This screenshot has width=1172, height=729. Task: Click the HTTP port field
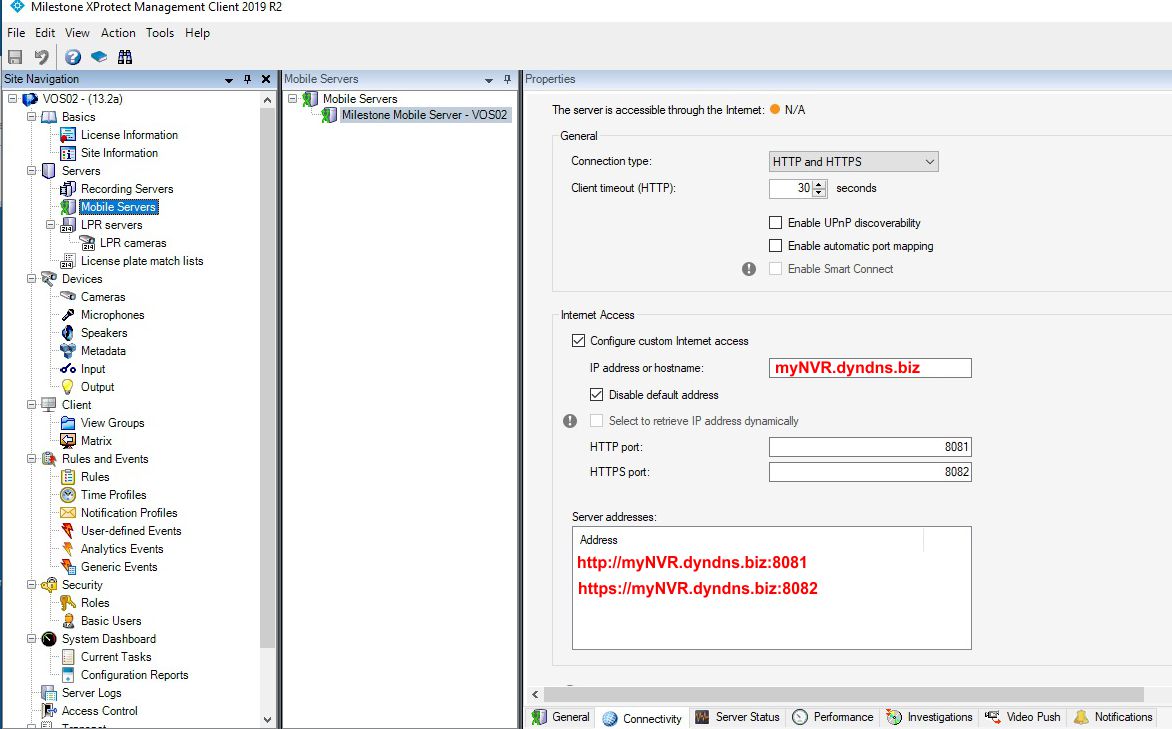click(x=870, y=447)
